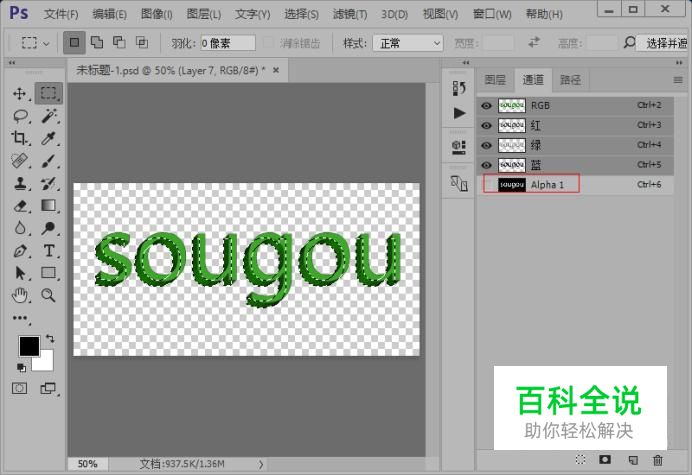Swap foreground and background colors
The height and width of the screenshot is (475, 692).
(x=50, y=339)
